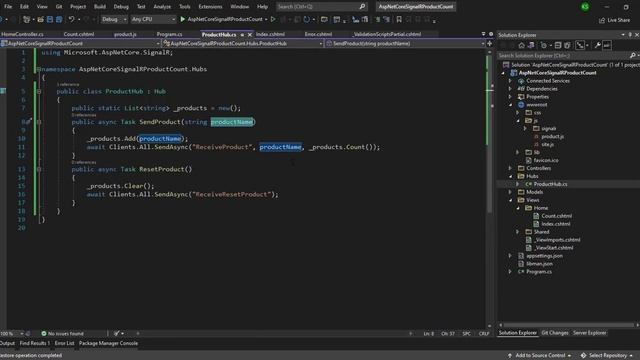
Task: Collapse the Hubs folder
Action: coord(510,176)
